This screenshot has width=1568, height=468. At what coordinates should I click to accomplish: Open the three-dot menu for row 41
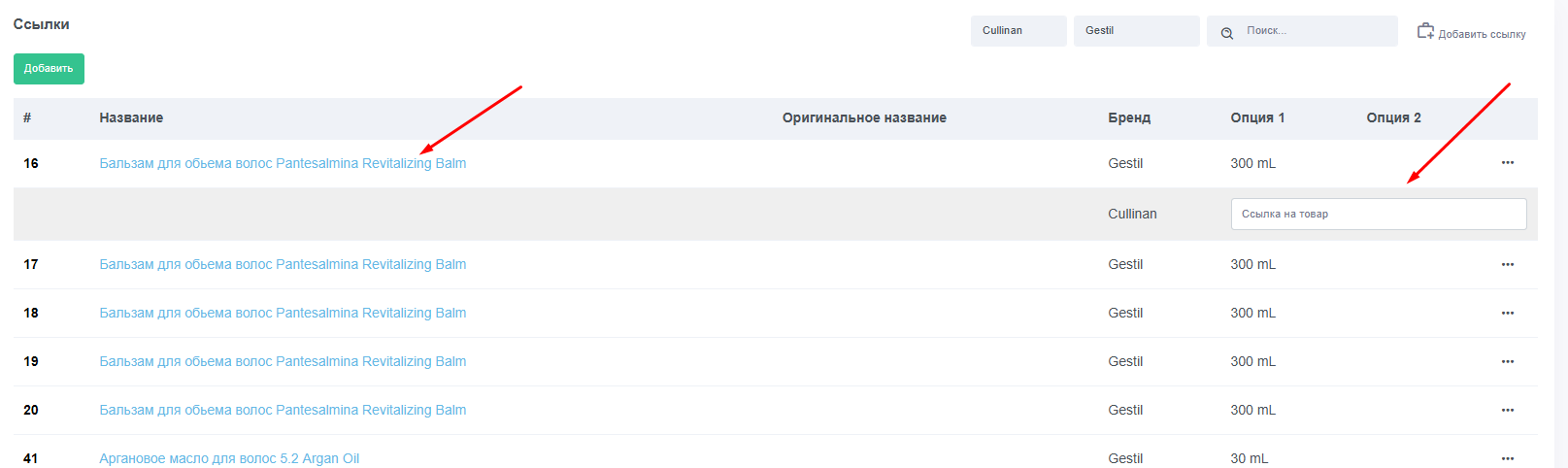click(1507, 458)
